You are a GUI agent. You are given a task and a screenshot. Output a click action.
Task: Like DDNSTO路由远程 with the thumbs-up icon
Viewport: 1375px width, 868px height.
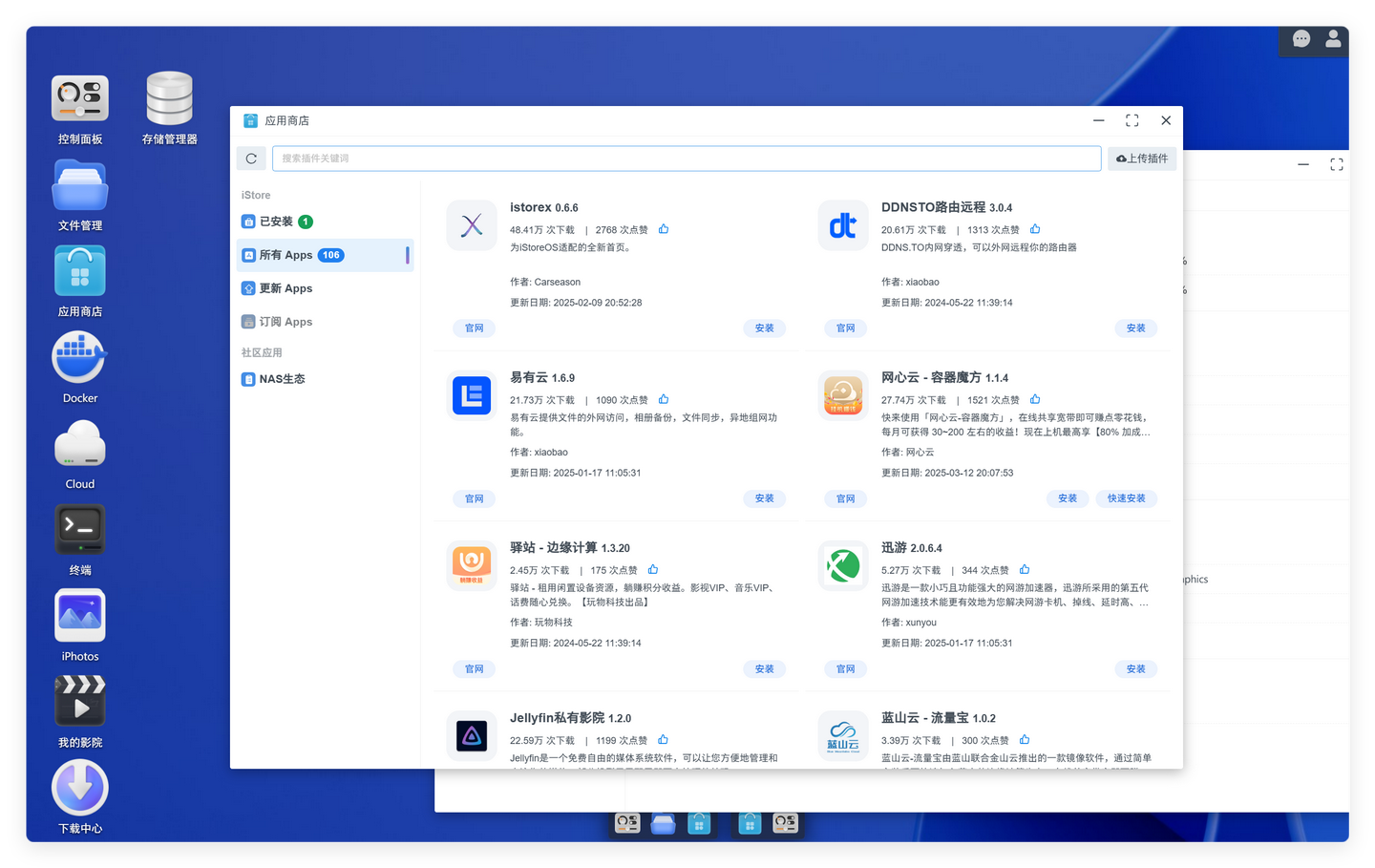point(1035,229)
